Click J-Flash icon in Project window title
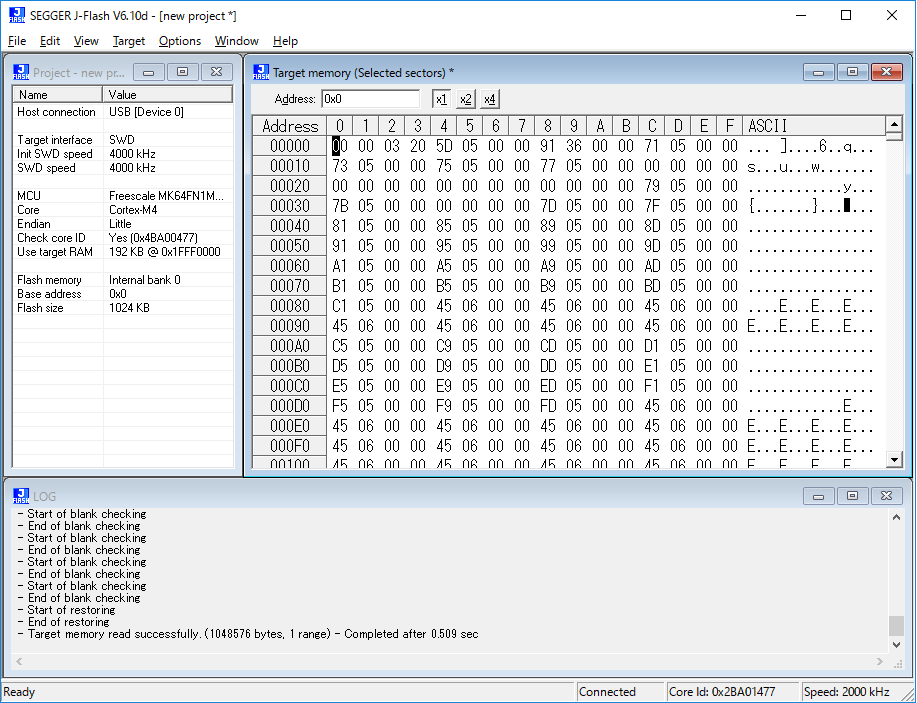The height and width of the screenshot is (703, 917). [x=21, y=72]
